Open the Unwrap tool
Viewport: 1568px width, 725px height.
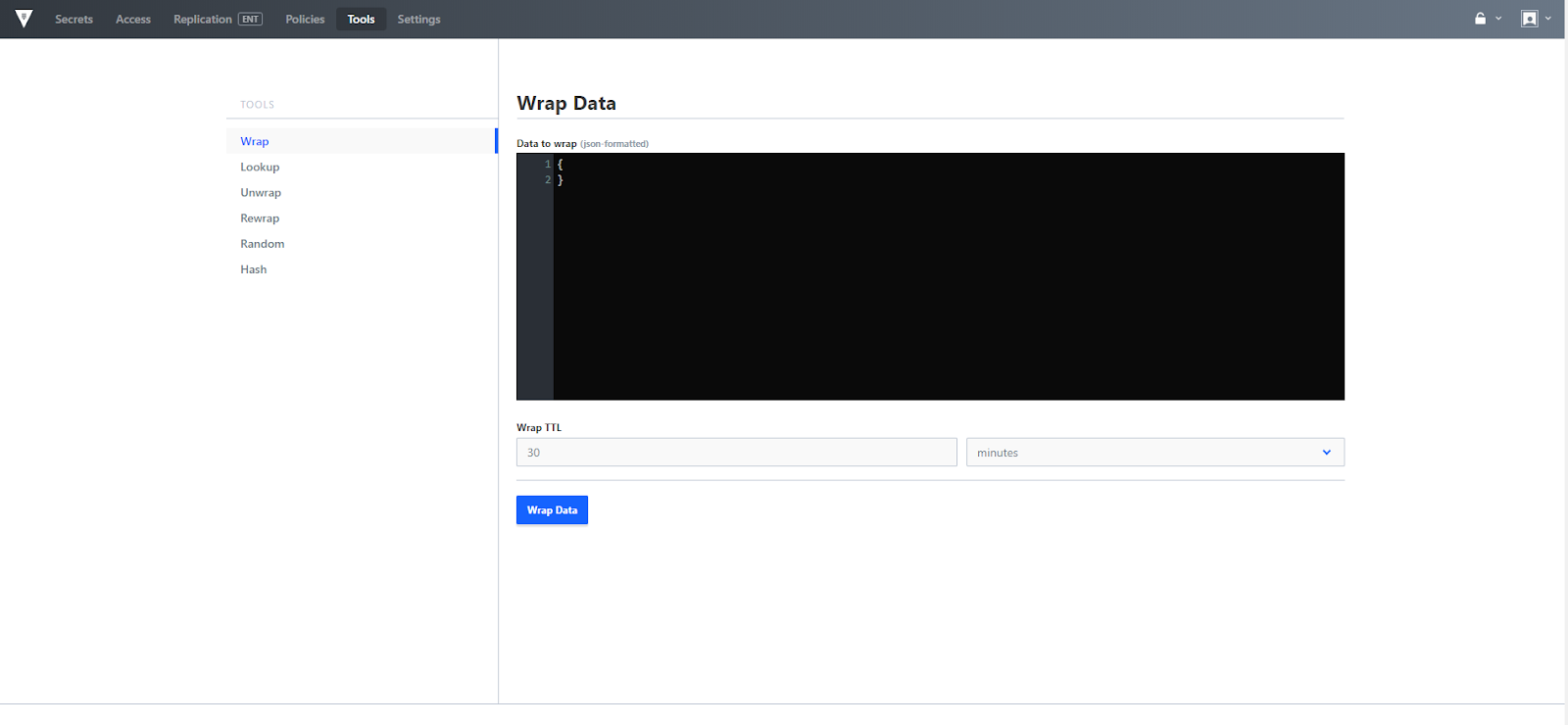(x=261, y=193)
